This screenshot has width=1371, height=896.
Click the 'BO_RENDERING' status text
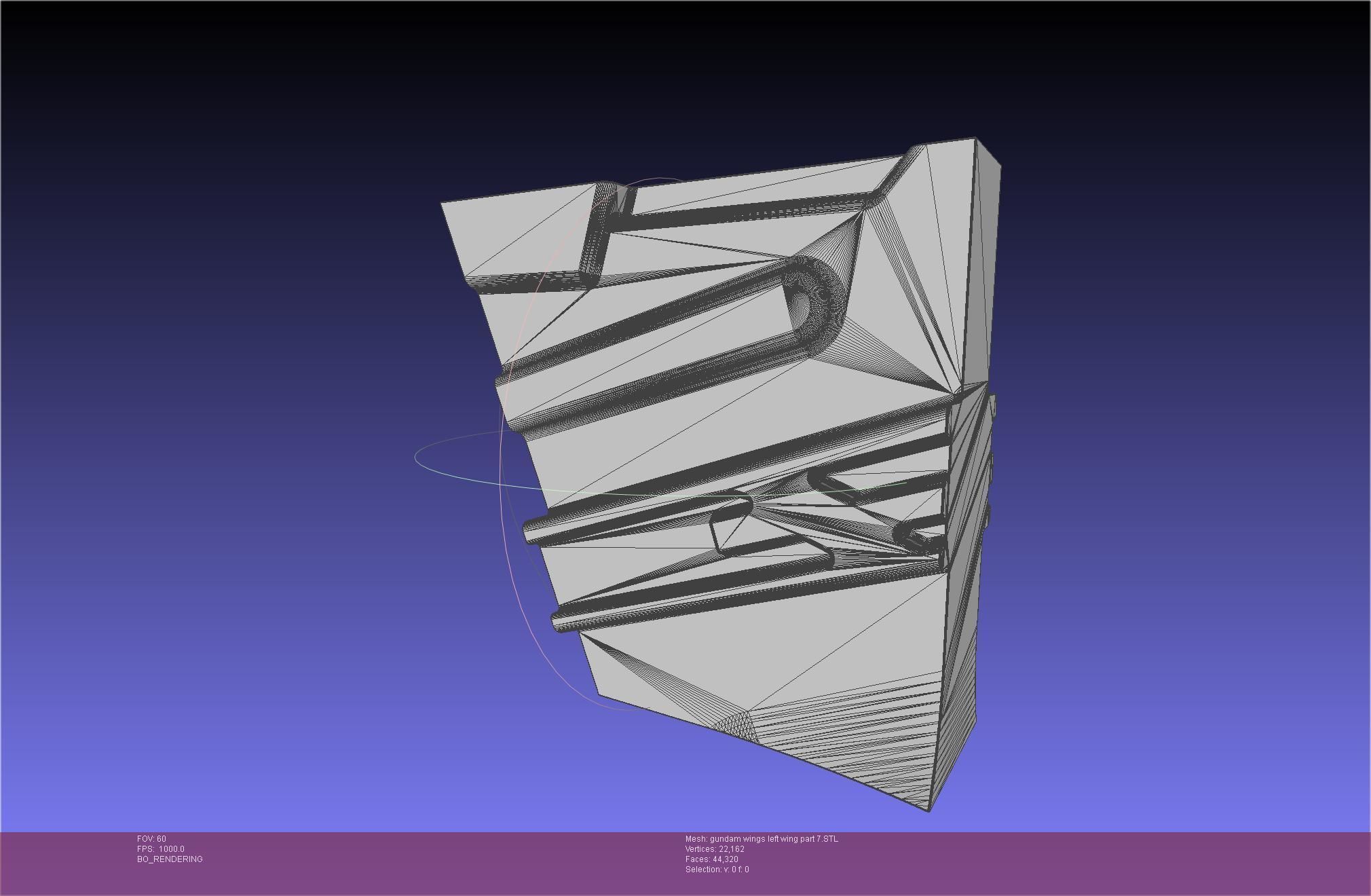click(x=170, y=859)
